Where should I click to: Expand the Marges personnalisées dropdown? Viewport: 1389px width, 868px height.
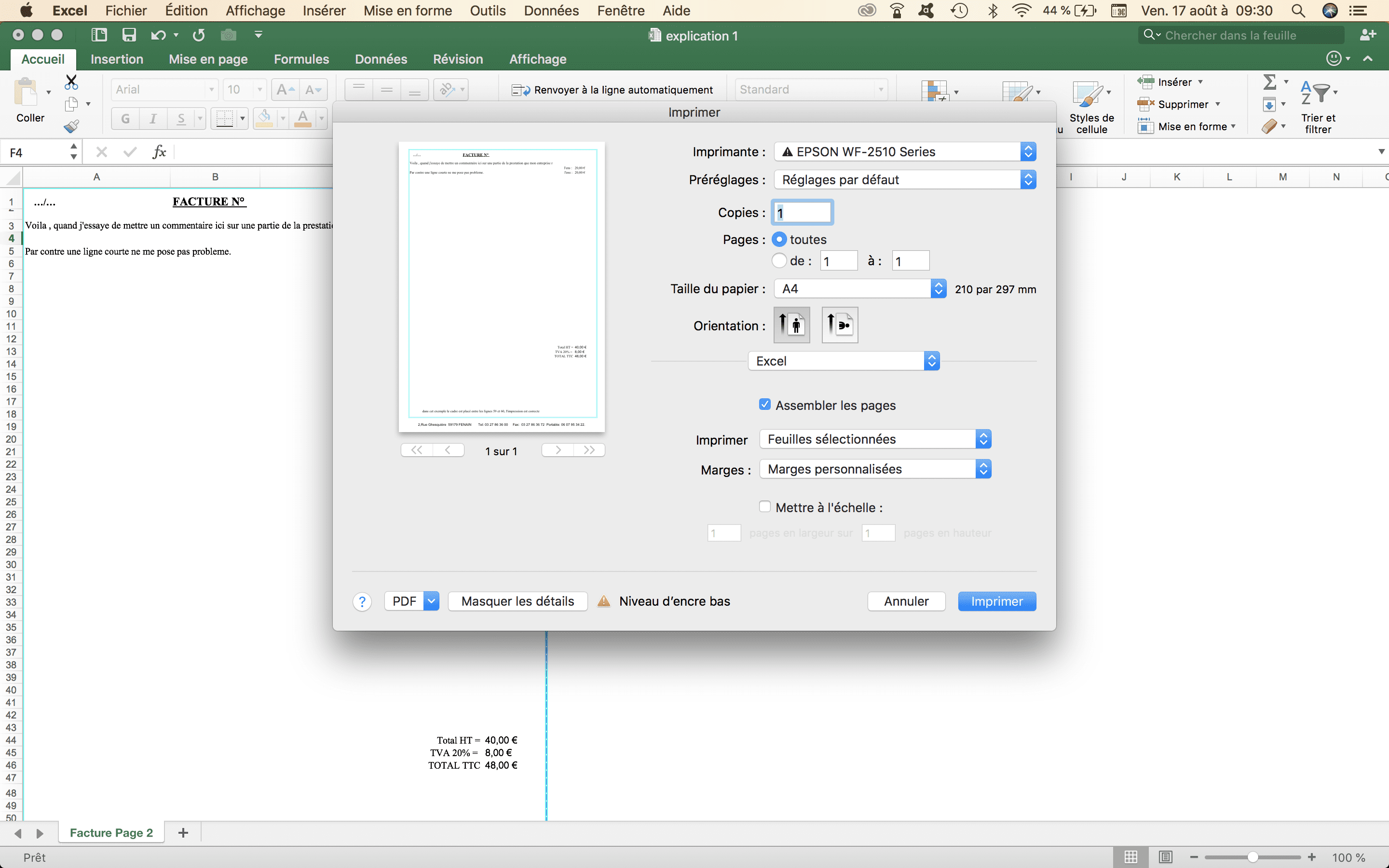click(x=875, y=469)
